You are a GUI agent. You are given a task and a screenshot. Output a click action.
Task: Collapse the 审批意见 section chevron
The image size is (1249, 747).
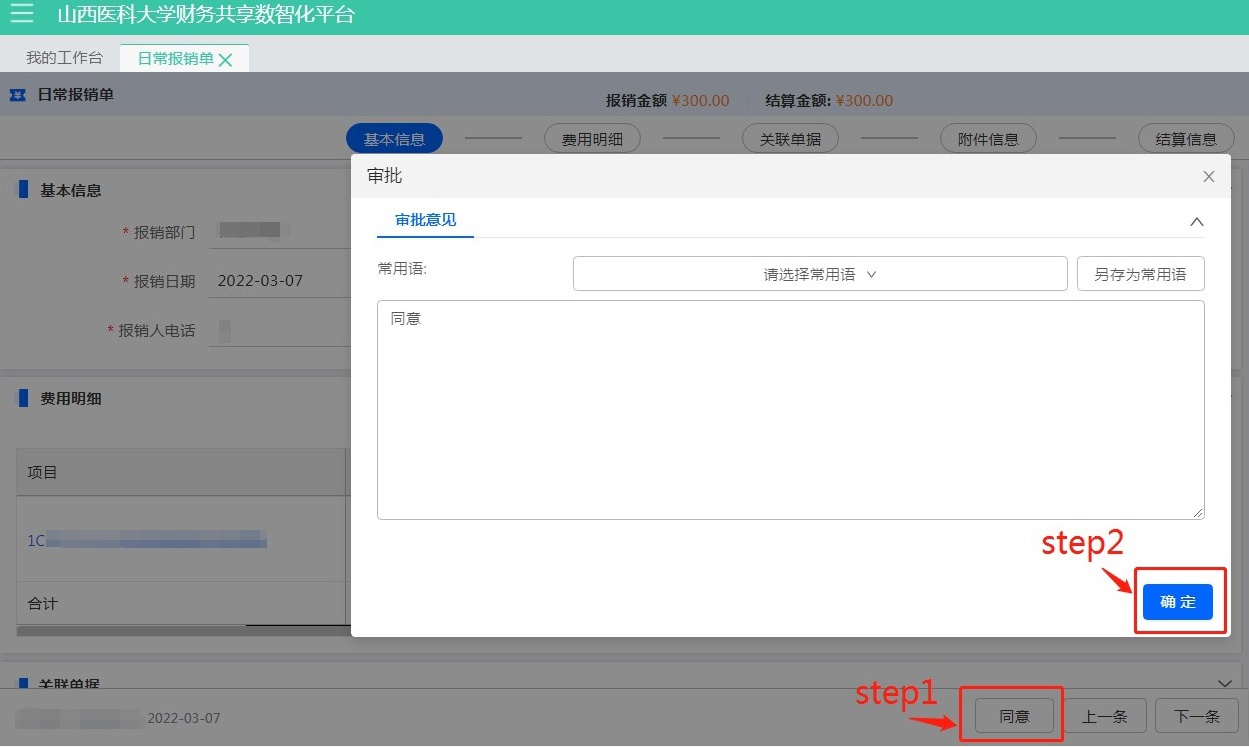point(1196,222)
